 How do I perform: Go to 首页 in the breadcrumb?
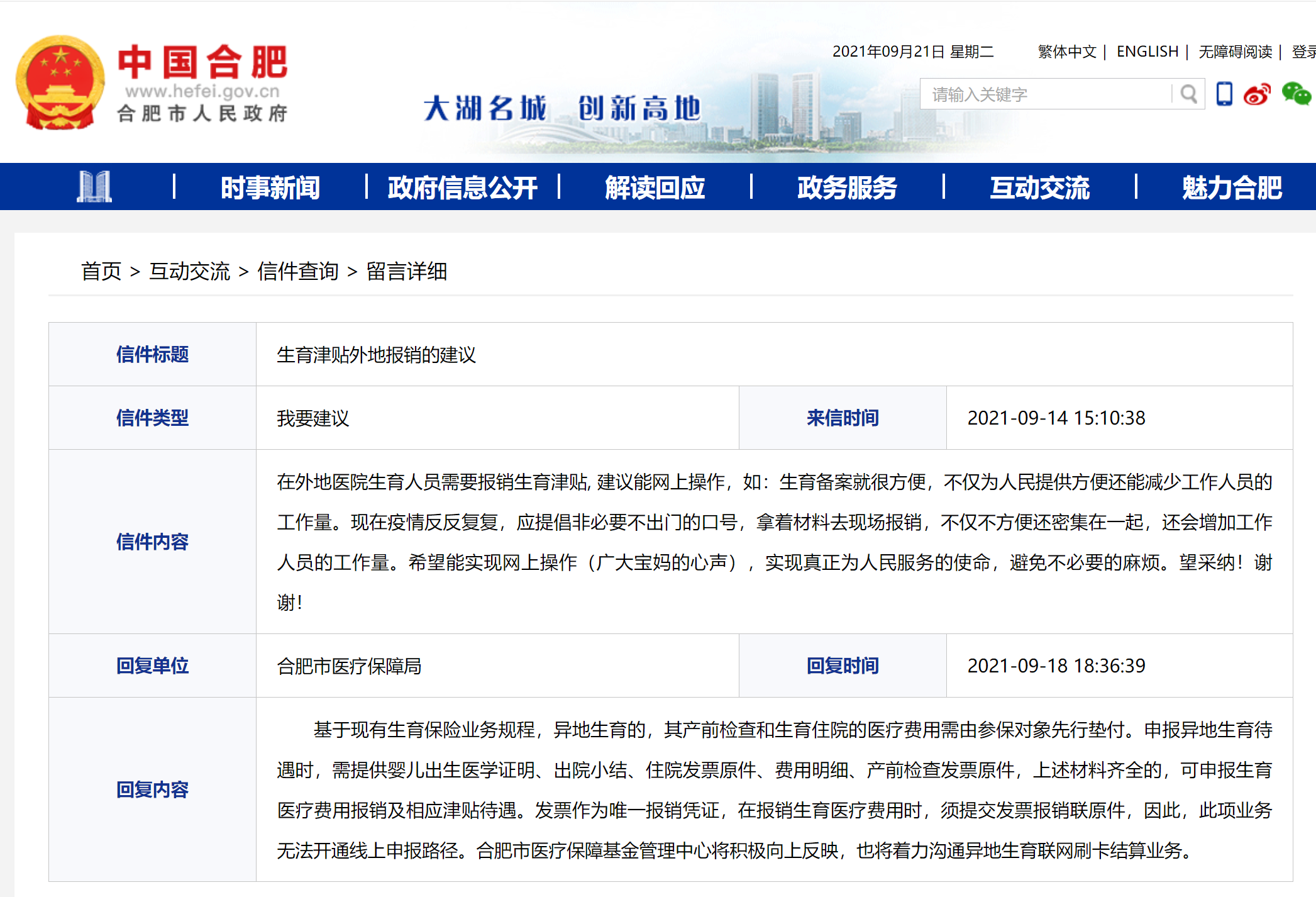click(x=101, y=271)
